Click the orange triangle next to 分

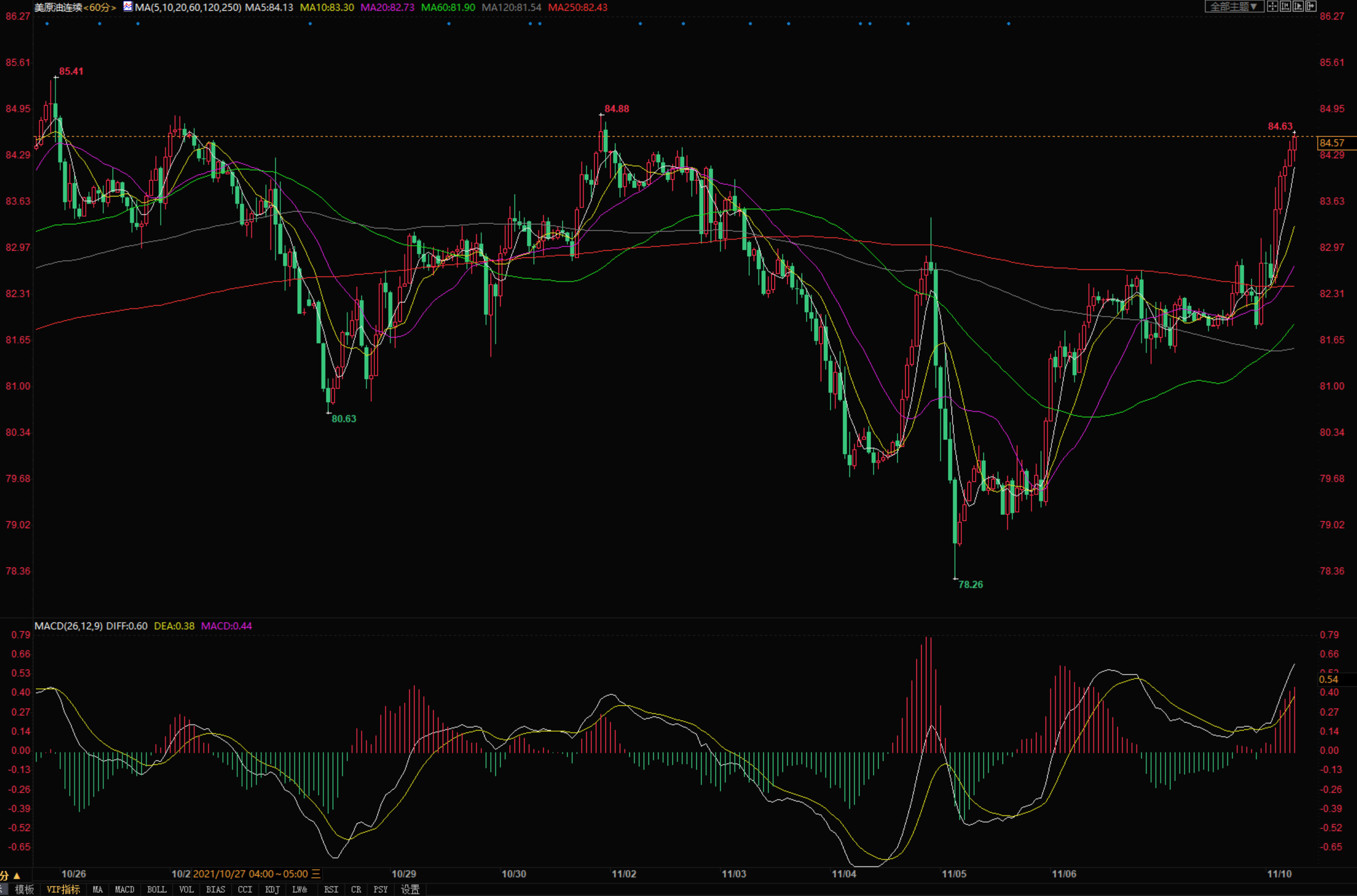click(16, 875)
